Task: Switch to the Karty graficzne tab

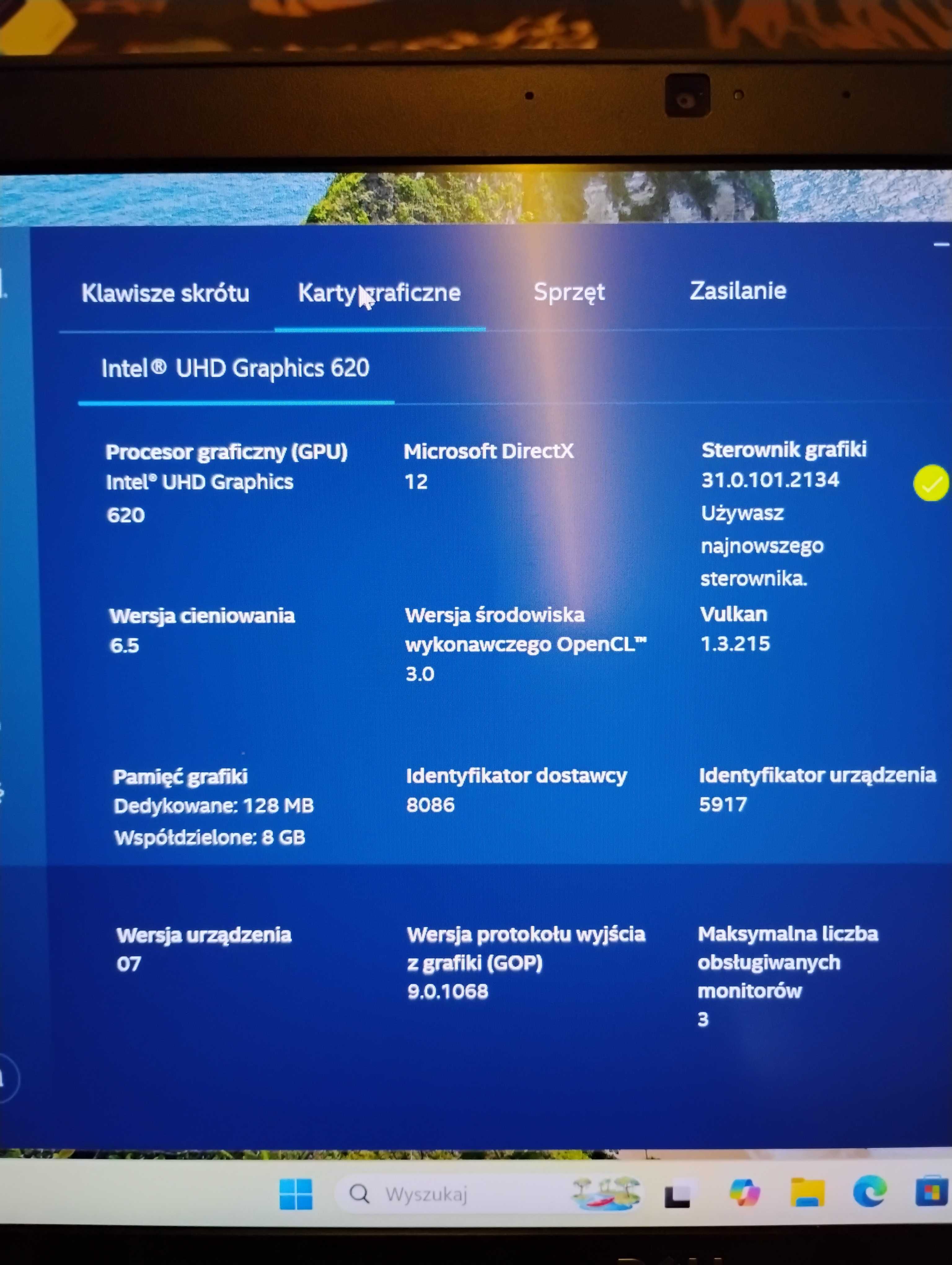Action: coord(379,293)
